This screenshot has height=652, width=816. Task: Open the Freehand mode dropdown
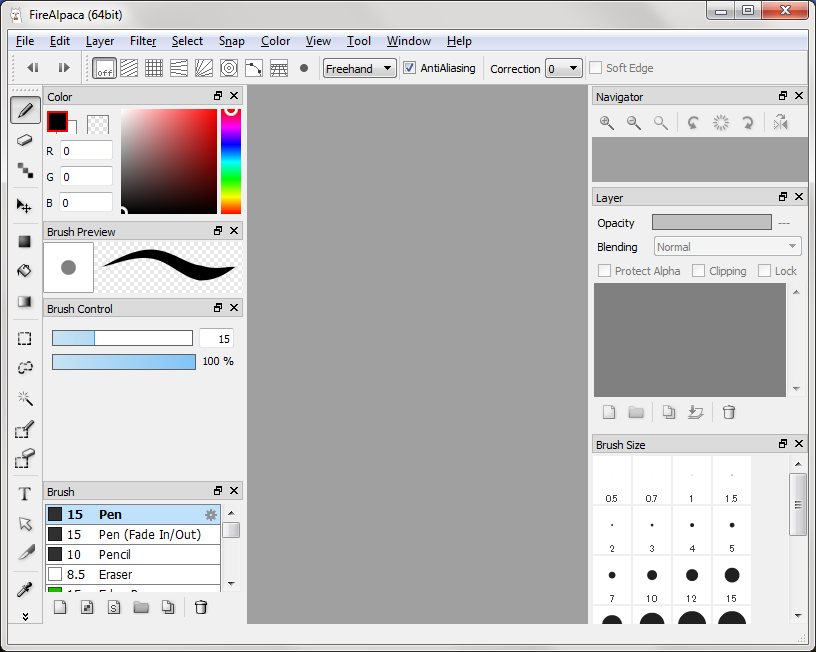click(x=360, y=68)
